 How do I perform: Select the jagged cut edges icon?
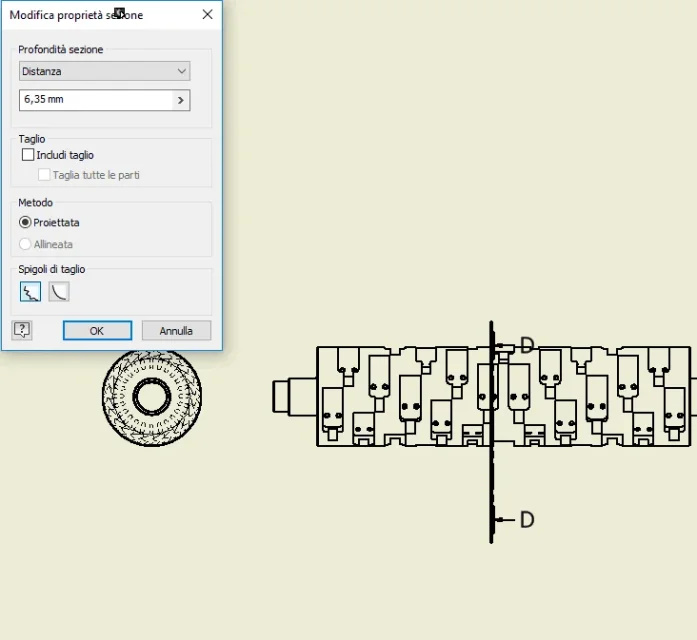coord(30,292)
